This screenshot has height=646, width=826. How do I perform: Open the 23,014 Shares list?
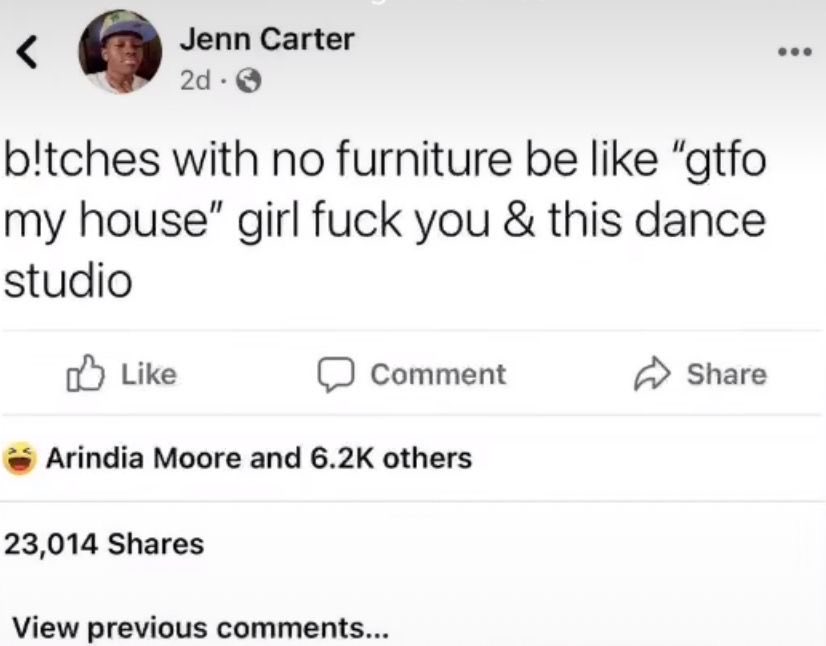coord(104,544)
